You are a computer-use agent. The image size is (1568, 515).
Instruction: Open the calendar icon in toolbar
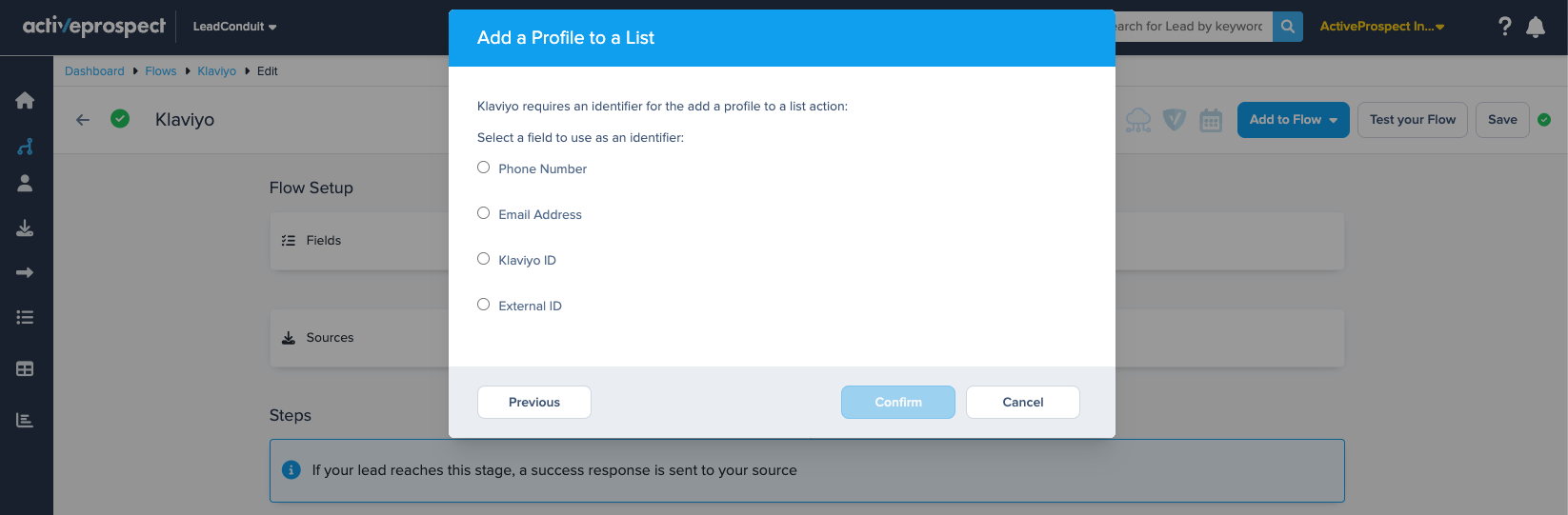(x=1211, y=120)
